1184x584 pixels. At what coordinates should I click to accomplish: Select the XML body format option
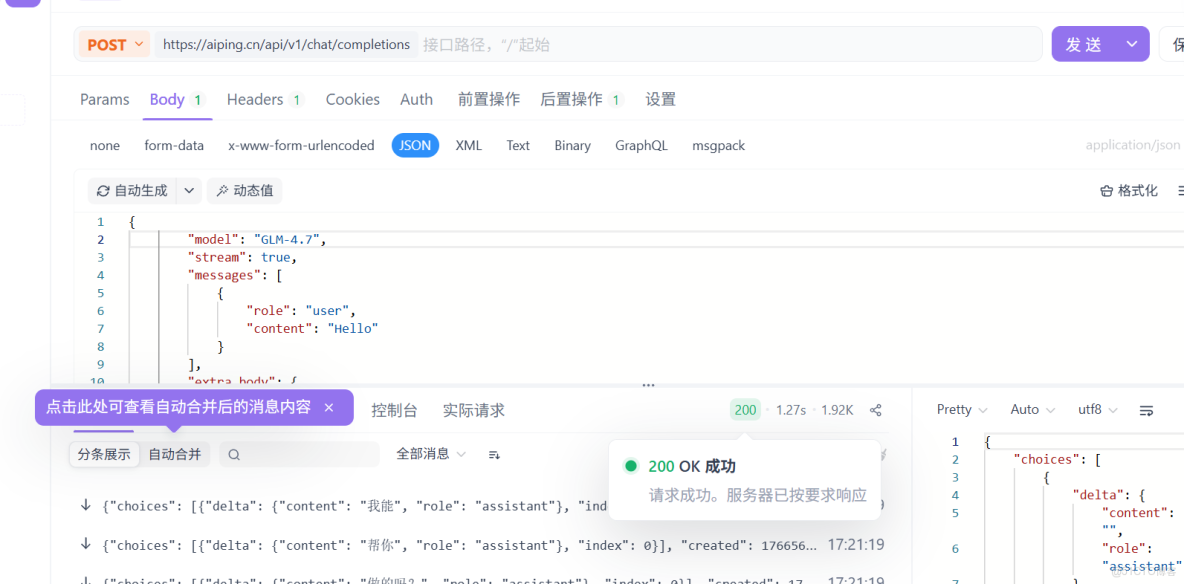[468, 145]
